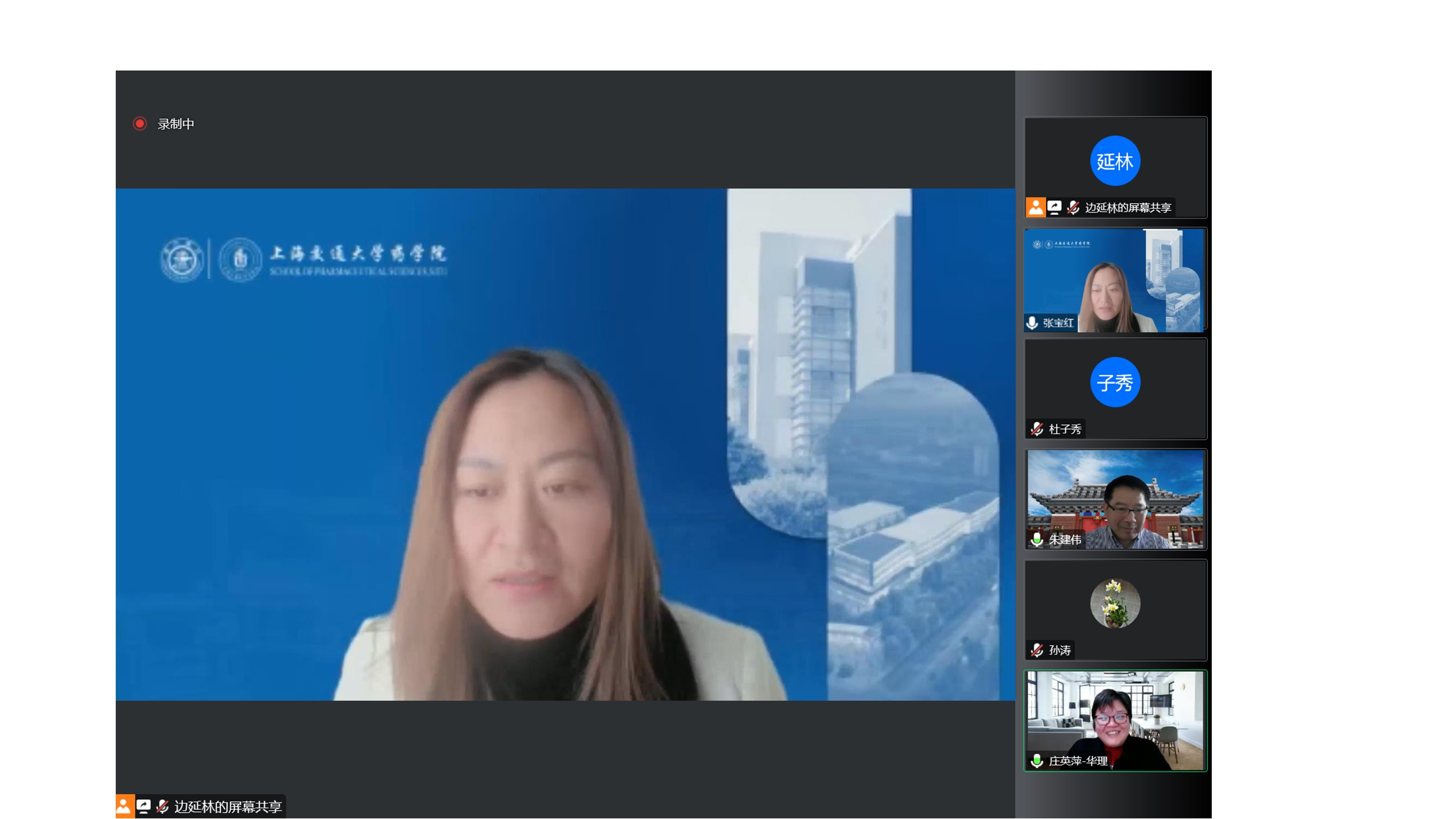Screen dimensions: 1456x819
Task: Click the red recording indicator icon
Action: 140,123
